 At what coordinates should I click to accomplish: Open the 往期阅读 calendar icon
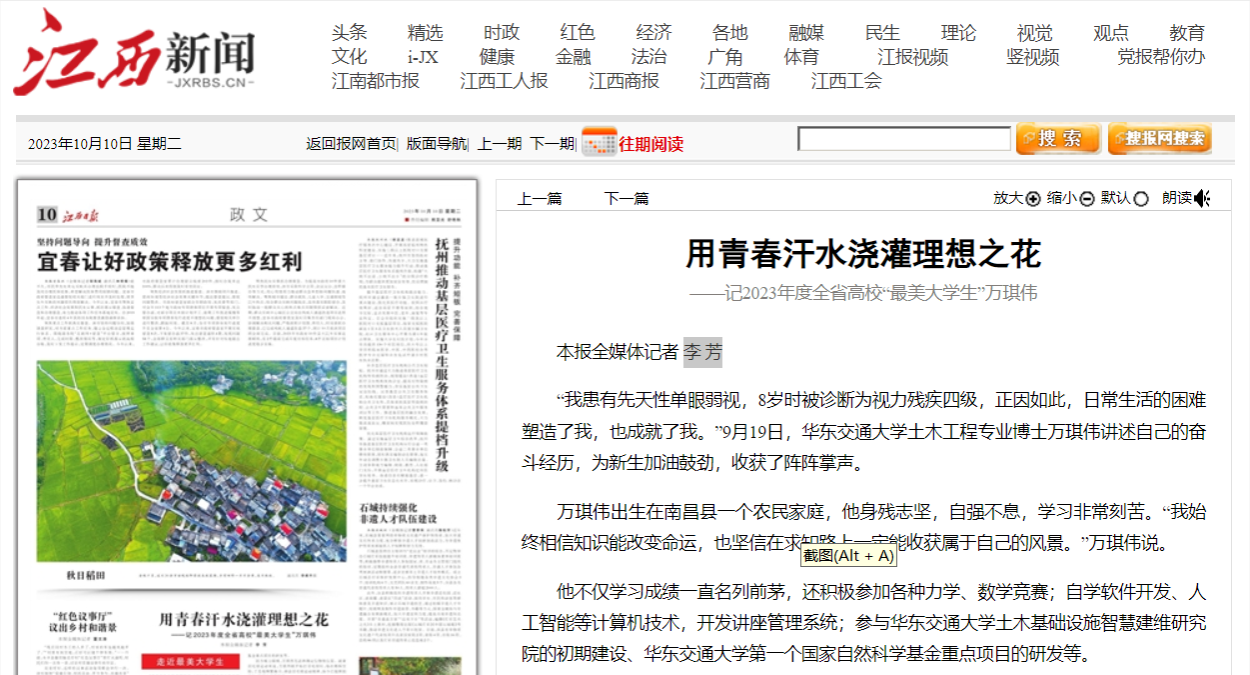tap(598, 143)
